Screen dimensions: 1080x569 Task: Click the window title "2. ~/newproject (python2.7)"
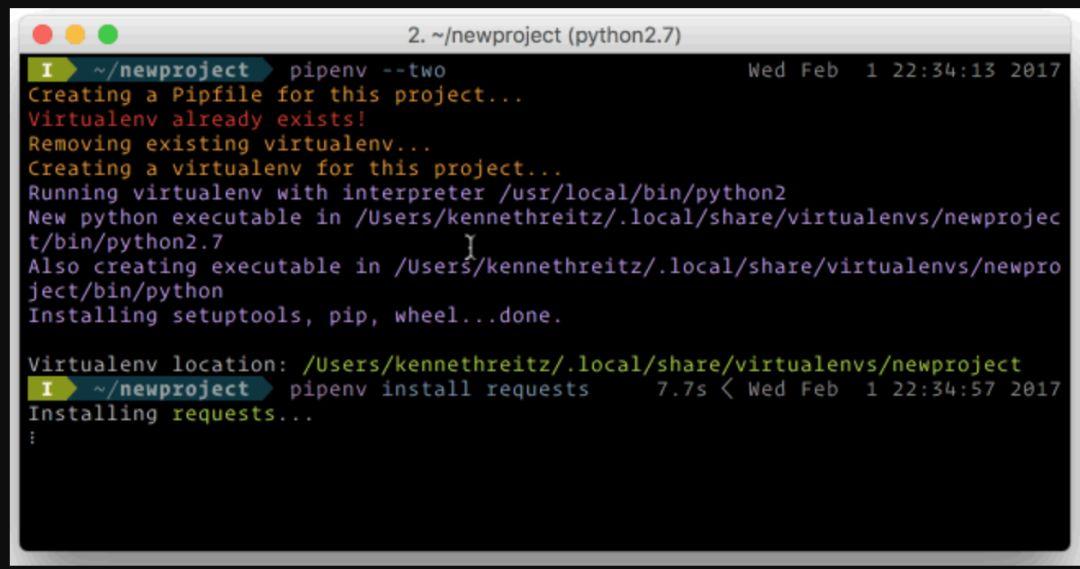pos(544,35)
